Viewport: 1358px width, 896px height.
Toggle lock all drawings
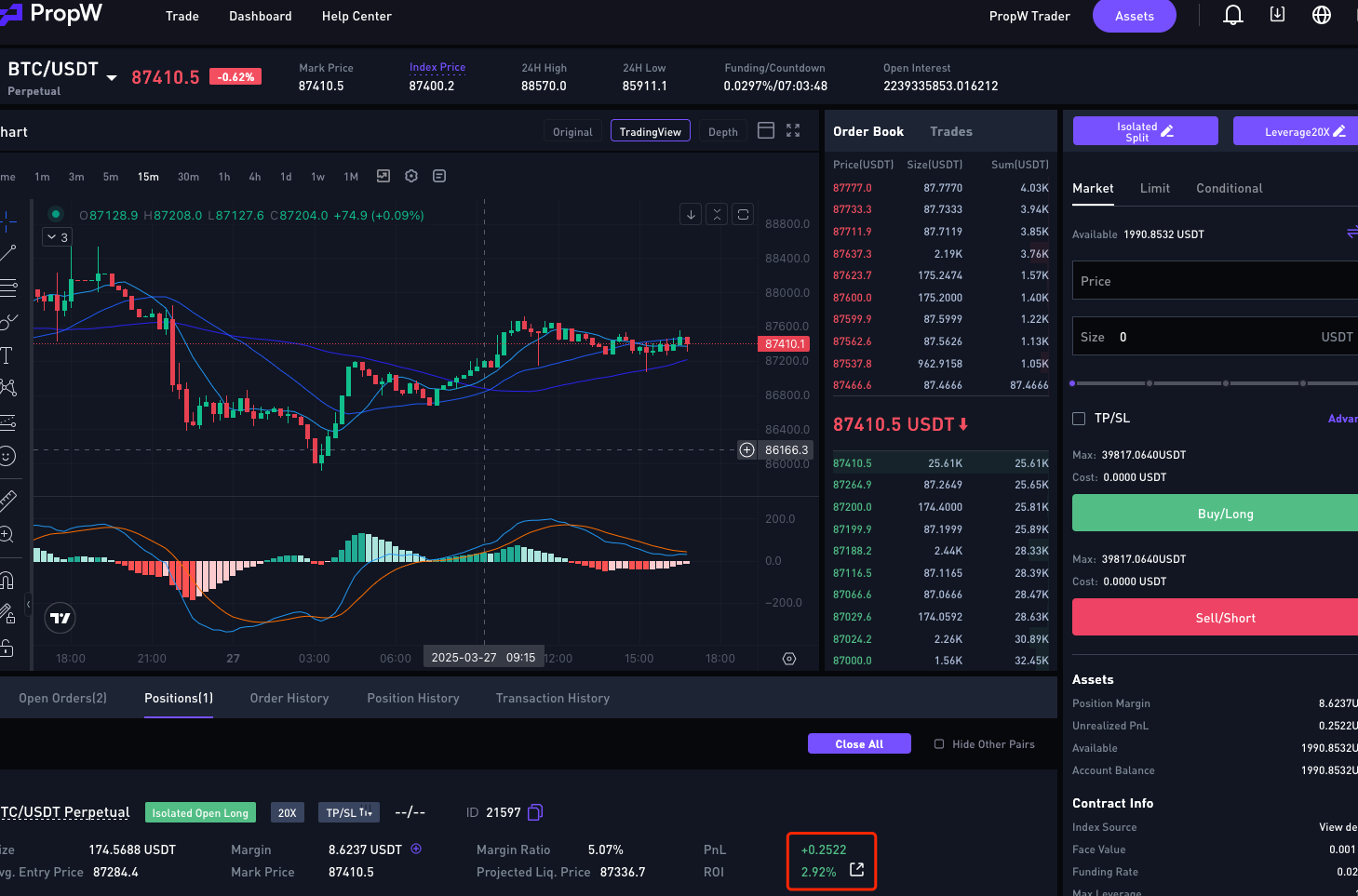point(7,648)
